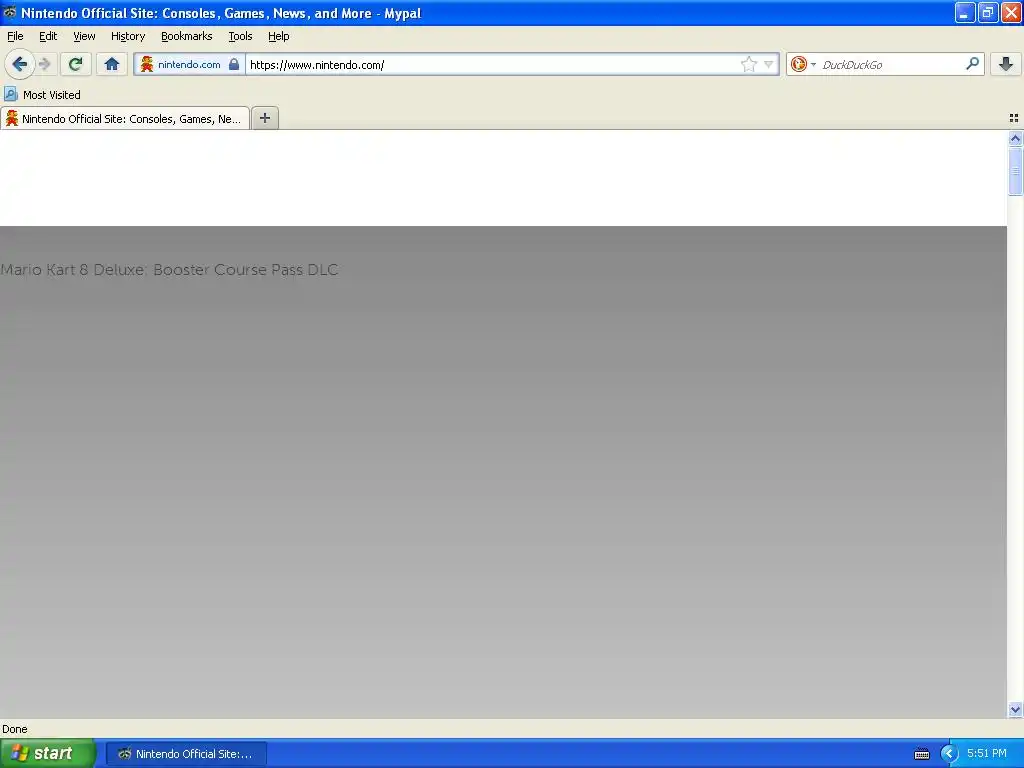1024x768 pixels.
Task: Go back with the Back arrow button
Action: [x=20, y=64]
